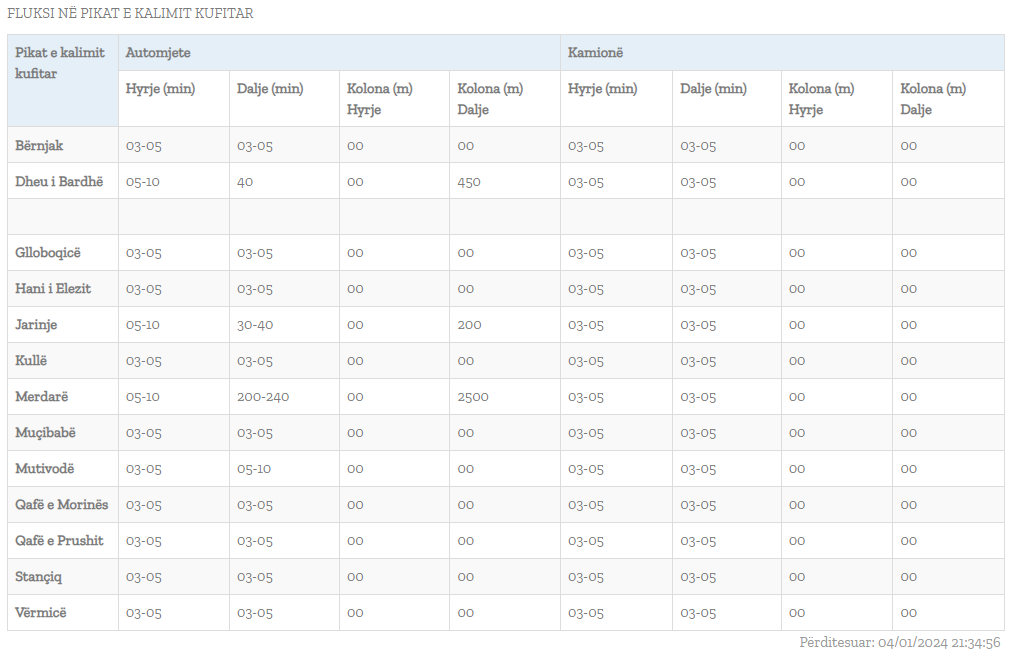The width and height of the screenshot is (1020, 656).
Task: Click the Hani i Elezit row label
Action: pyautogui.click(x=53, y=289)
